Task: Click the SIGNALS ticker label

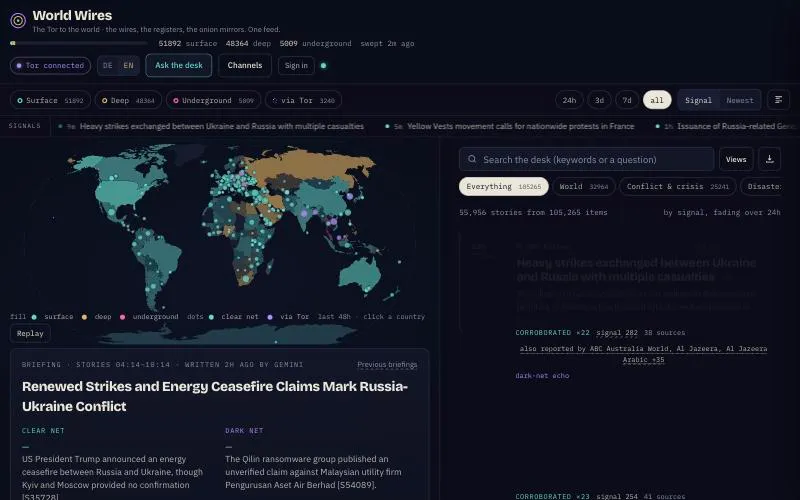Action: click(24, 126)
